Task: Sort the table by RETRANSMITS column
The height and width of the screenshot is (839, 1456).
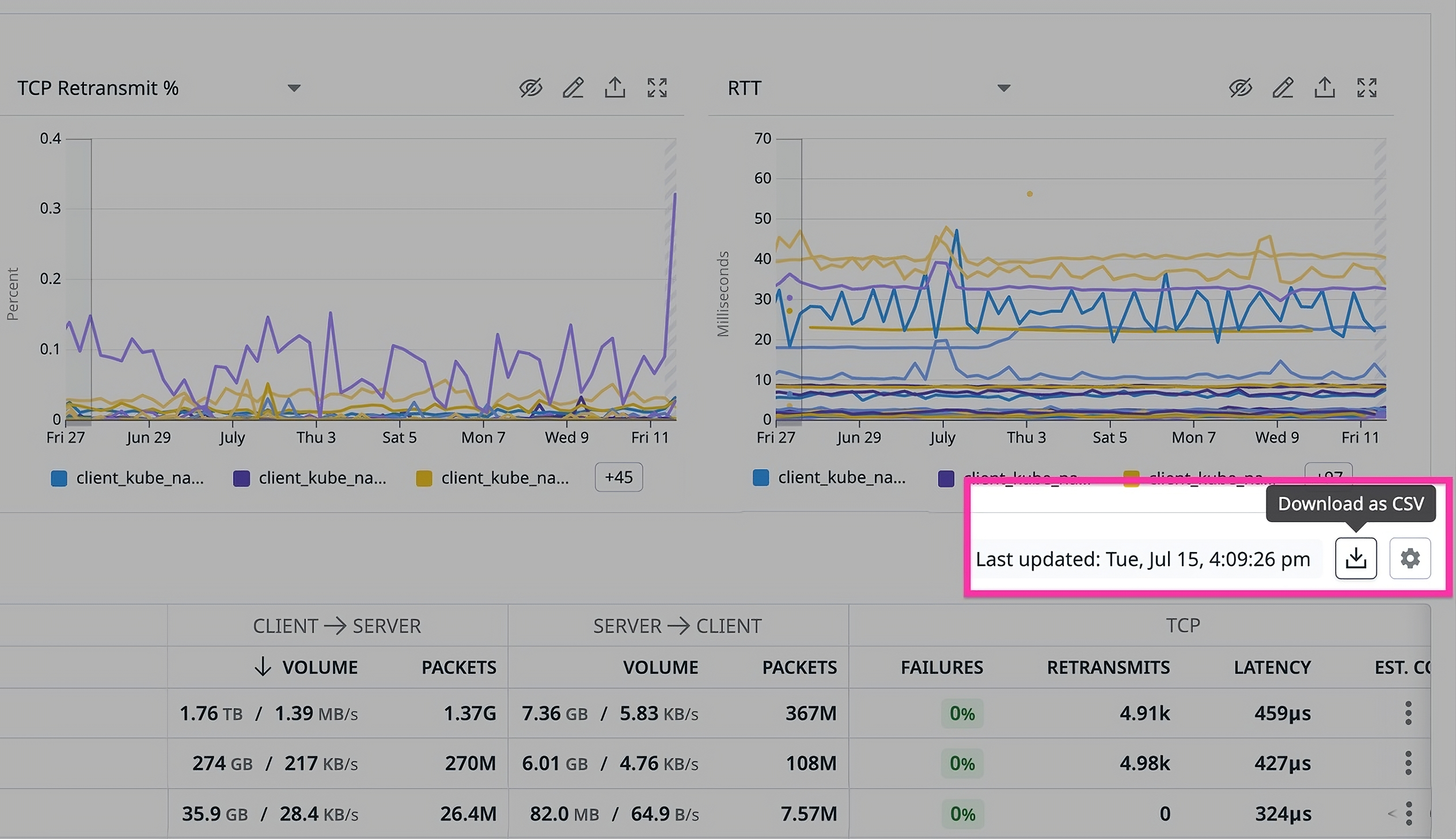Action: click(1109, 667)
